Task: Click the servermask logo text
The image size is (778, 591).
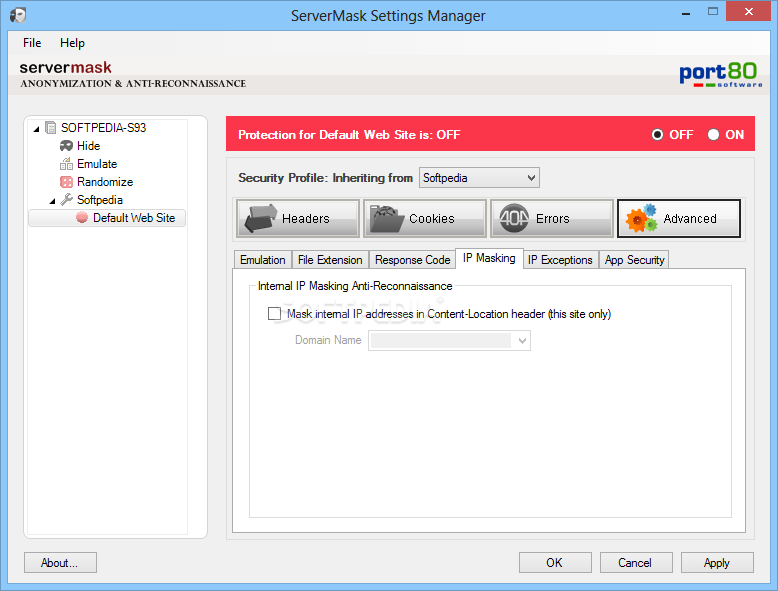Action: (65, 67)
